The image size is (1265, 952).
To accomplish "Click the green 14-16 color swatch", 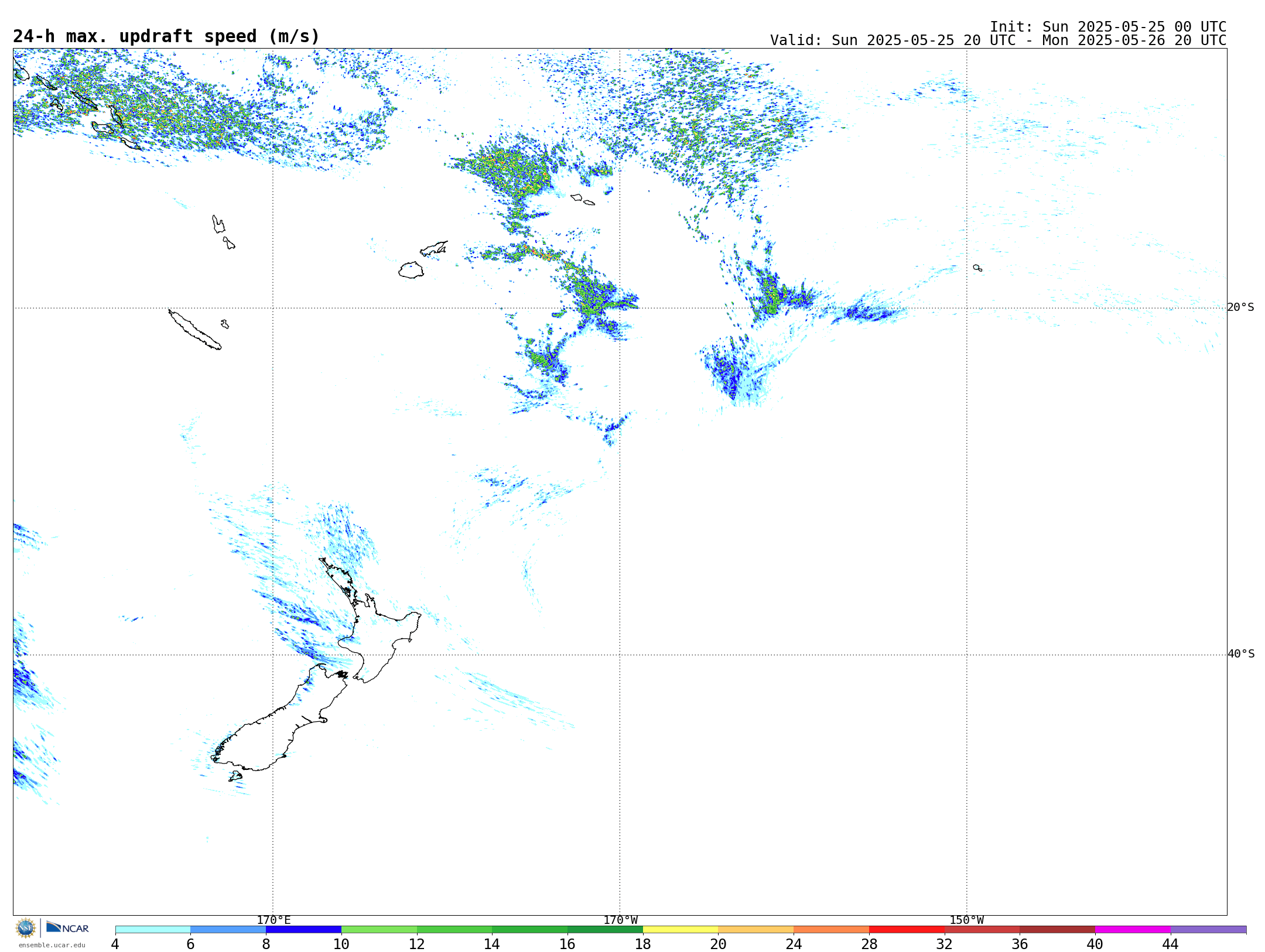I will tap(530, 930).
